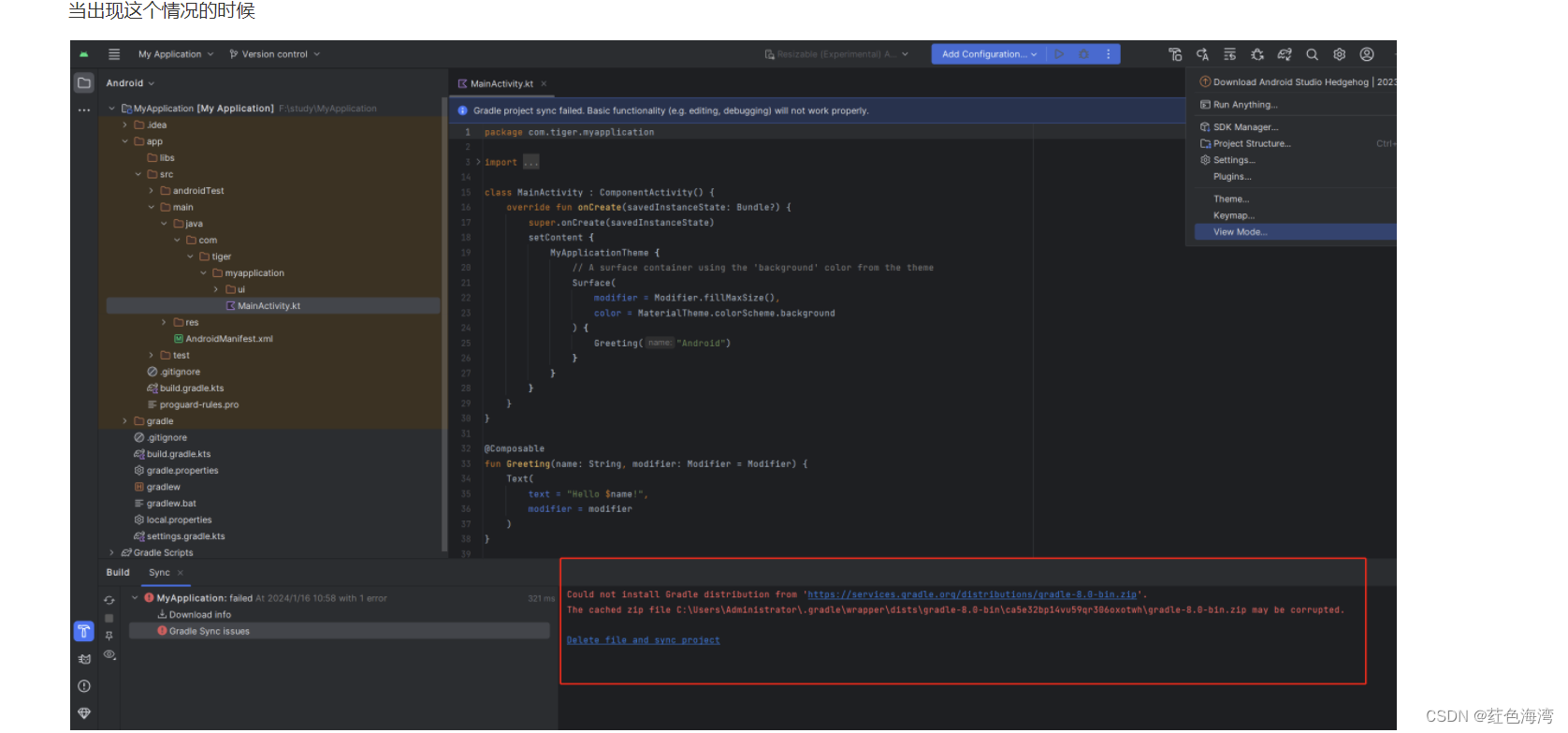Select MainActivity.kt in project tree
Screen dimensions: 1568x733
coord(273,306)
